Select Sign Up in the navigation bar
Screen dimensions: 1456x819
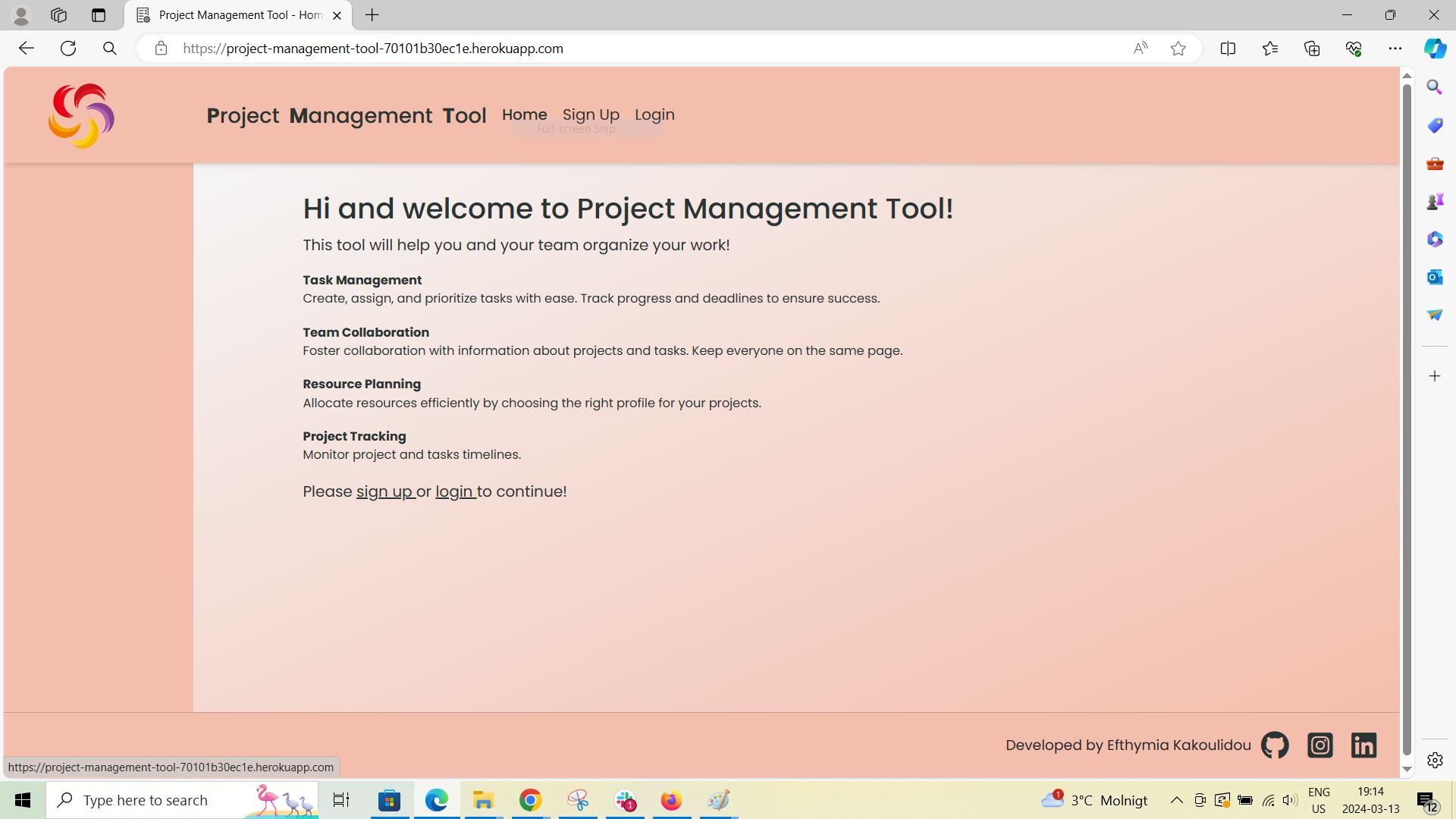[x=591, y=114]
